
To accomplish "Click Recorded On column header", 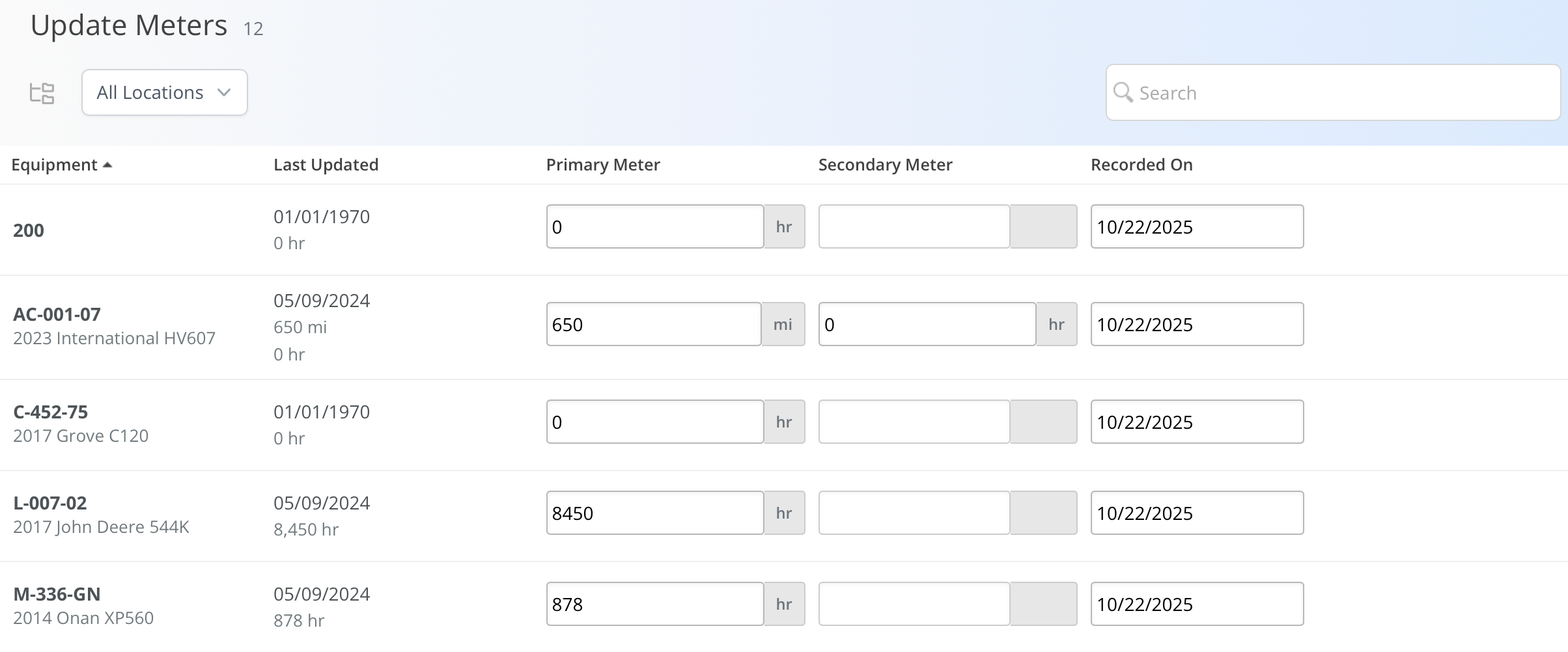I will [x=1141, y=165].
